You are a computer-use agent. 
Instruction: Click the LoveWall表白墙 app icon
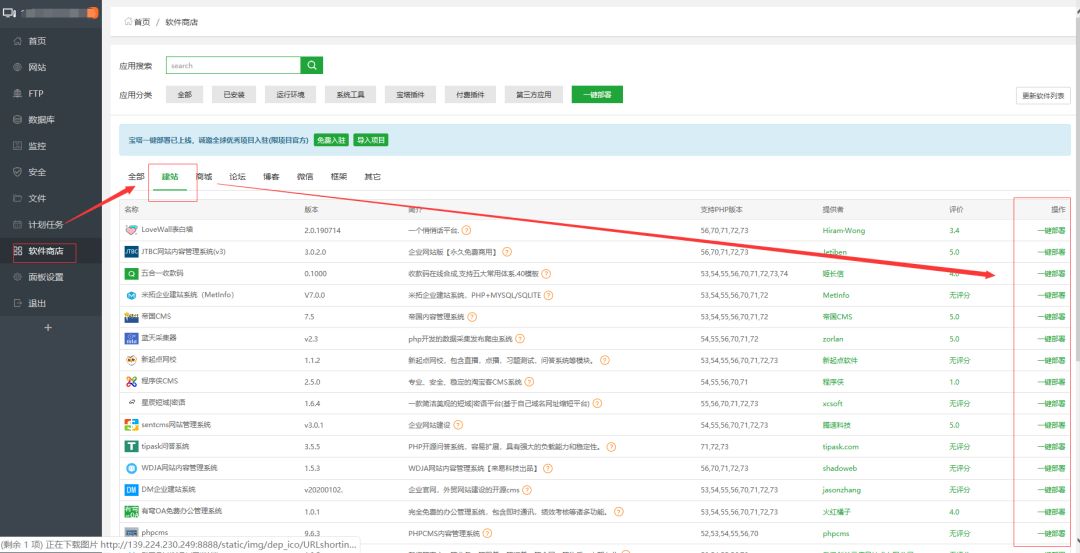pyautogui.click(x=131, y=230)
